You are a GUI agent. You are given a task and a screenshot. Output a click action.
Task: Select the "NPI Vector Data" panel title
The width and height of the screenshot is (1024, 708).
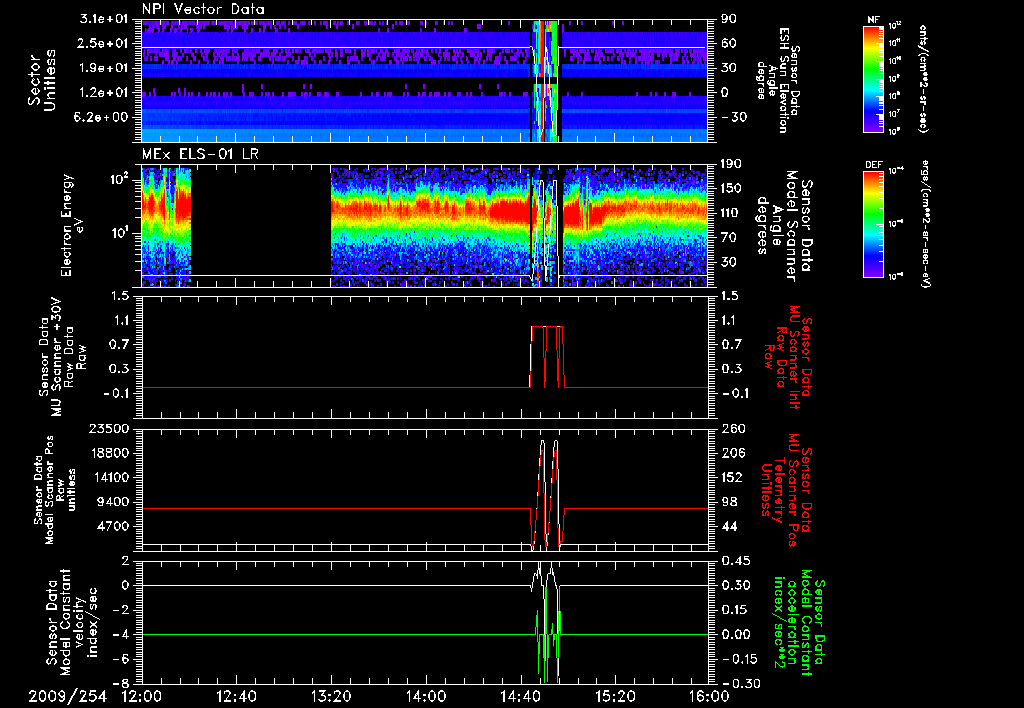(x=203, y=9)
